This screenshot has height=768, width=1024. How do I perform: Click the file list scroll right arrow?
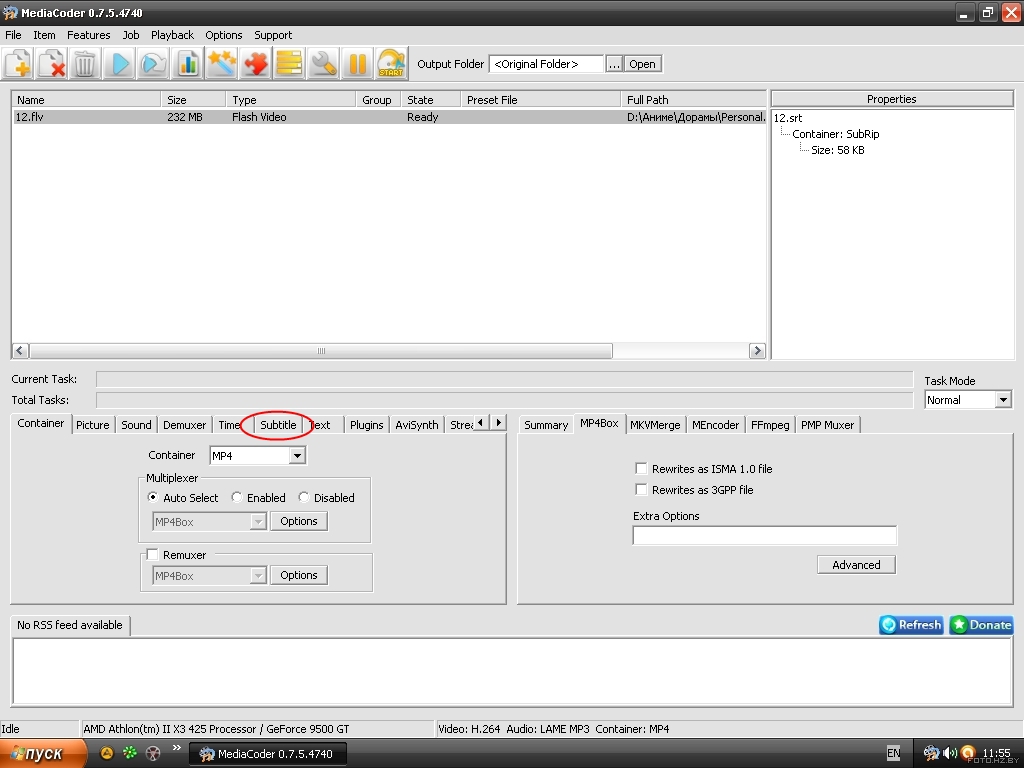coord(757,351)
